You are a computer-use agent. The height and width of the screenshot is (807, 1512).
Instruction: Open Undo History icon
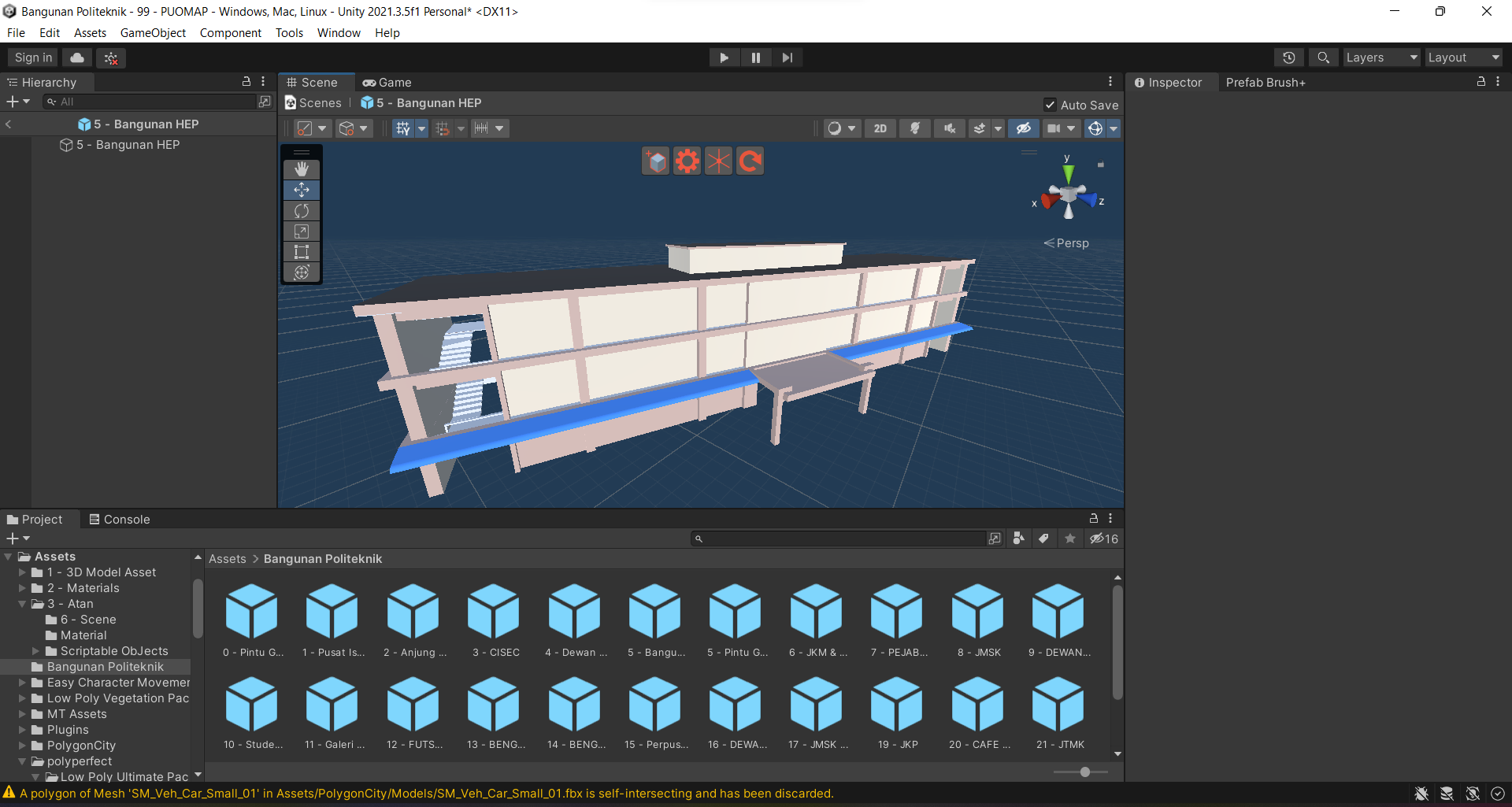point(1289,57)
